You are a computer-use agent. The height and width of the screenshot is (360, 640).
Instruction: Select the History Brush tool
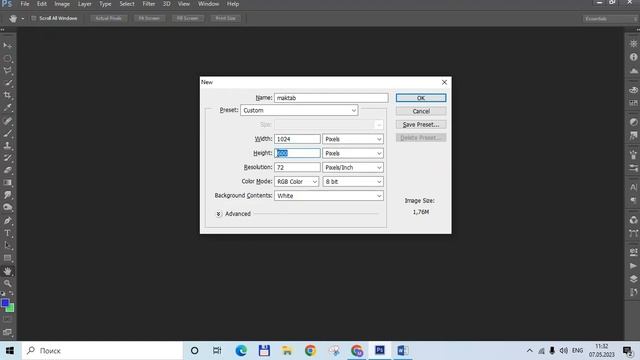[7, 158]
